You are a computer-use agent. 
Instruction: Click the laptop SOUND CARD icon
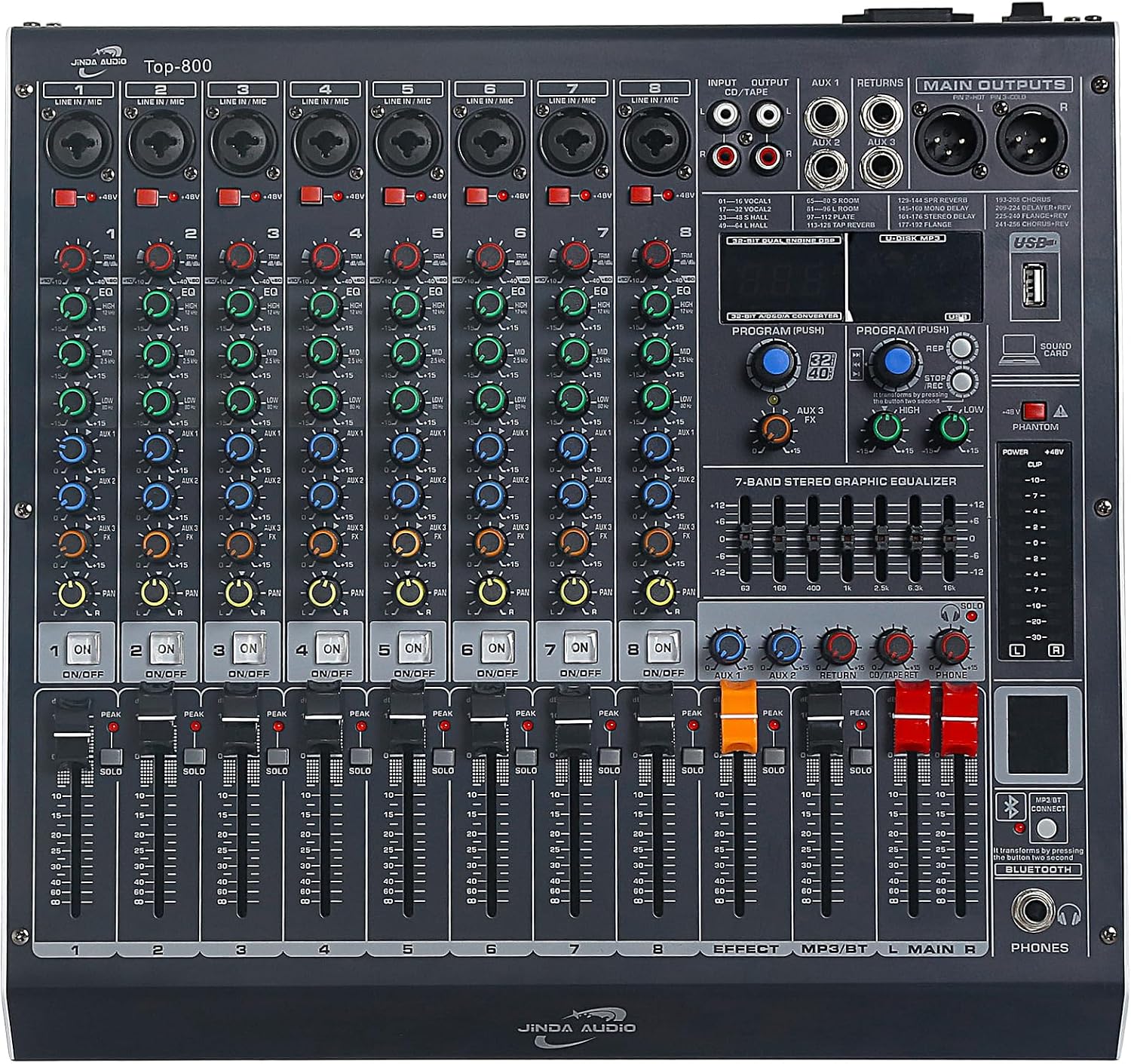(x=1019, y=350)
